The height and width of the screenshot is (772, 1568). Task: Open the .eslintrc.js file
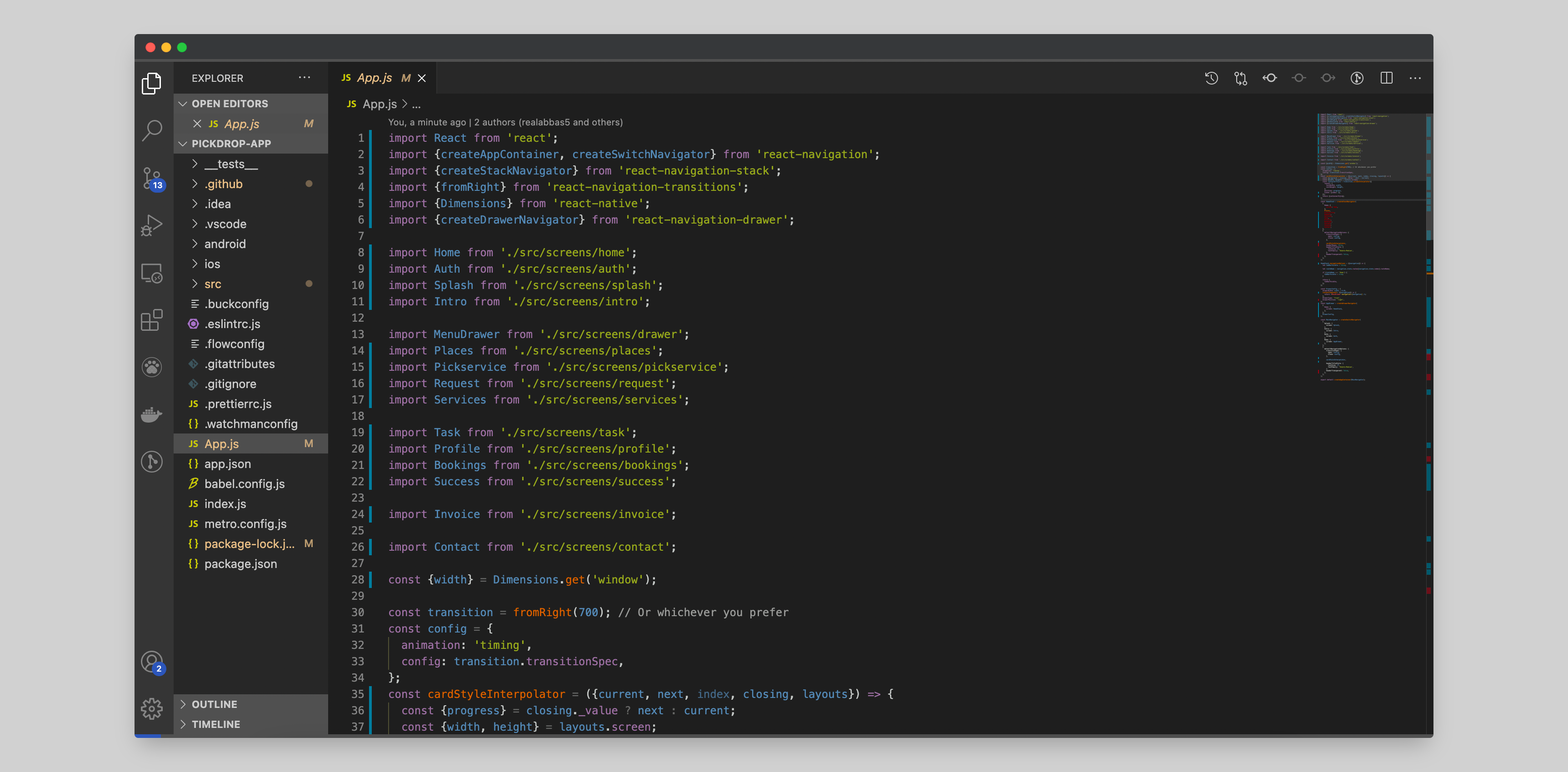(x=251, y=324)
